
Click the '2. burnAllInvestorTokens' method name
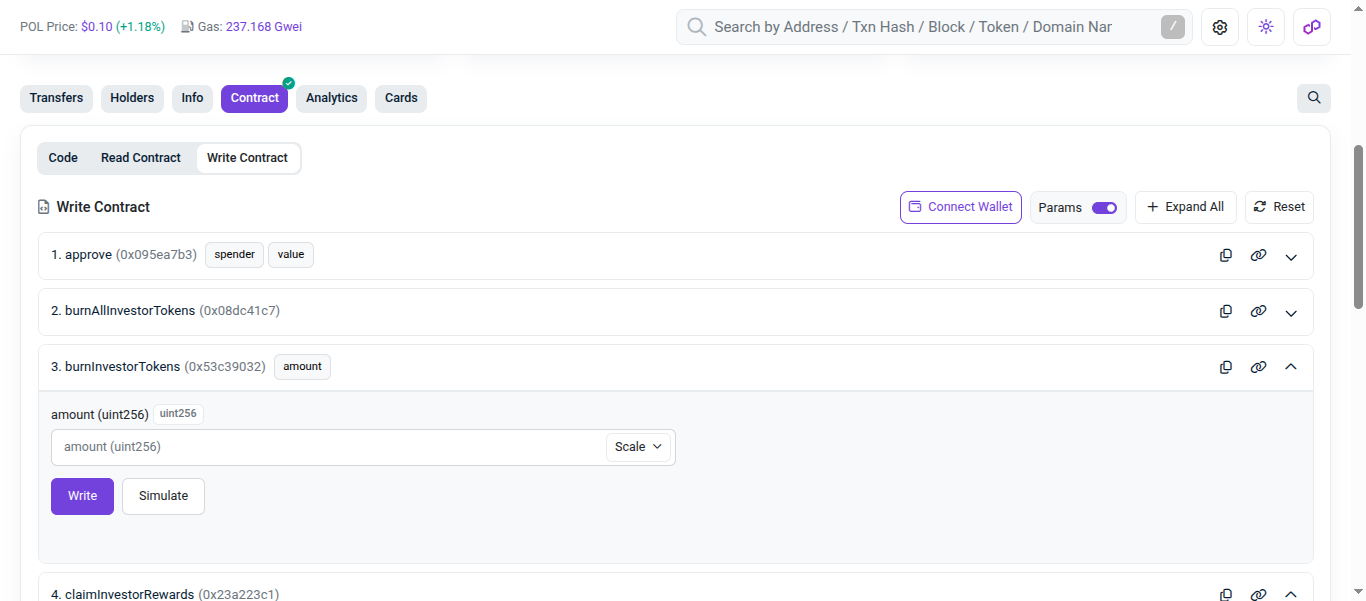coord(123,311)
